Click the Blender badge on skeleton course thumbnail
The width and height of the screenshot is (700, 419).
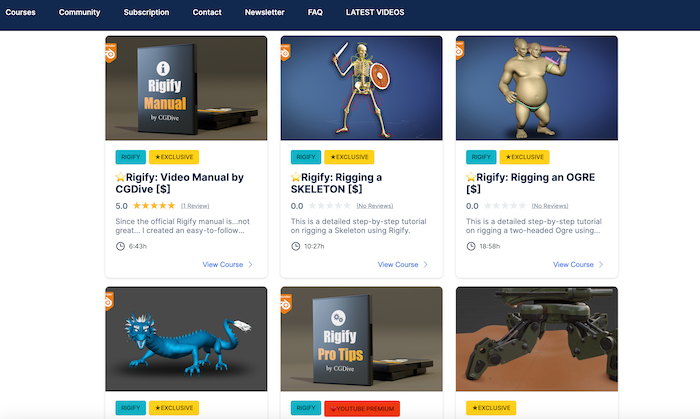[x=285, y=52]
